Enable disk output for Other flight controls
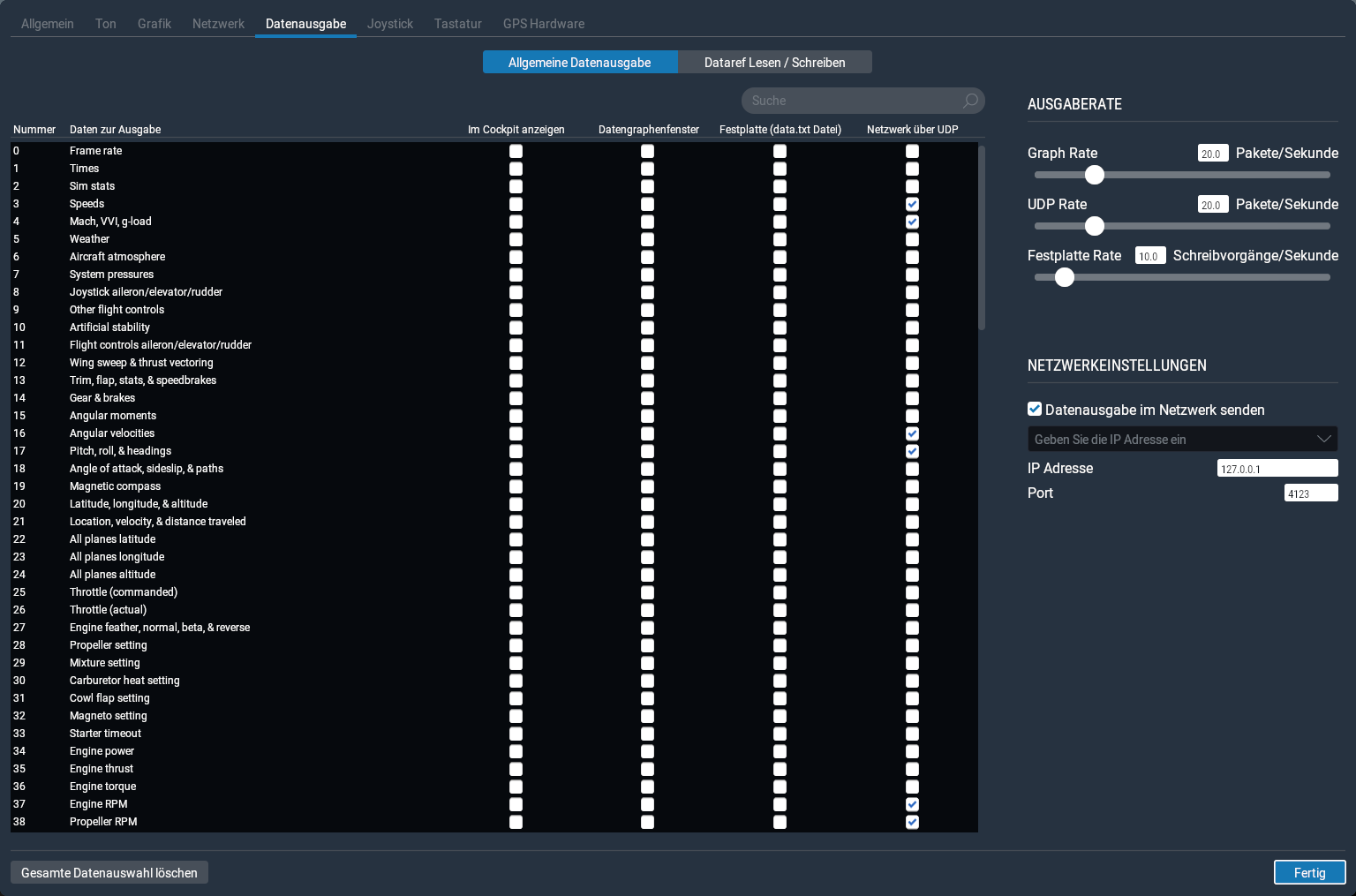This screenshot has height=896, width=1356. 780,310
